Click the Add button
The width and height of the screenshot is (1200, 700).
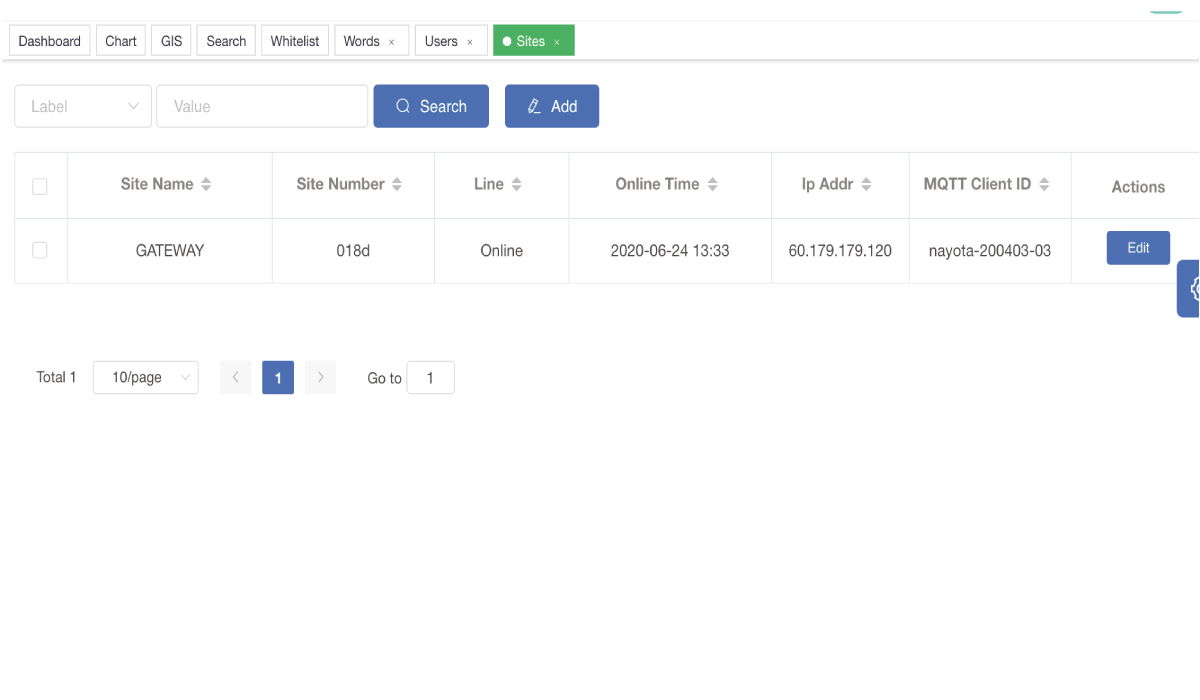(552, 106)
